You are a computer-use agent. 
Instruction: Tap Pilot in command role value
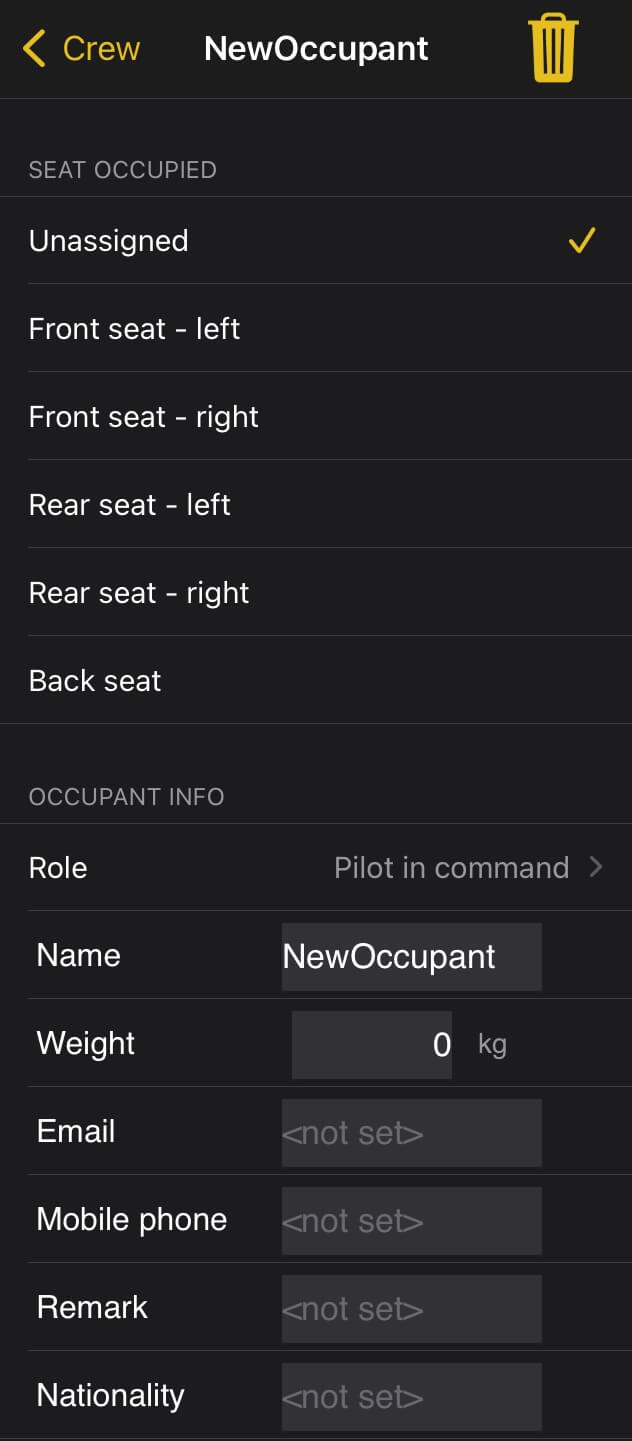[x=451, y=867]
